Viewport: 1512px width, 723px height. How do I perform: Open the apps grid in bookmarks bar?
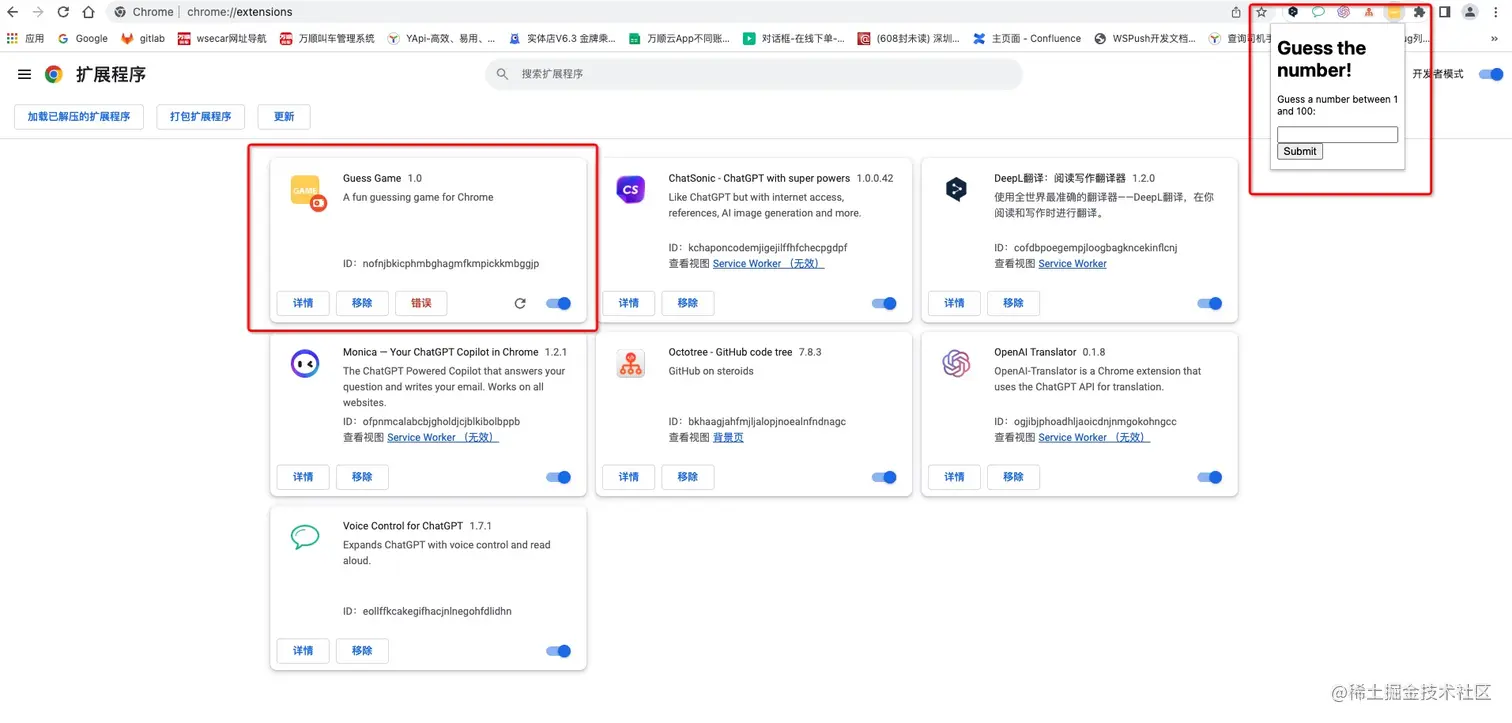(x=12, y=38)
